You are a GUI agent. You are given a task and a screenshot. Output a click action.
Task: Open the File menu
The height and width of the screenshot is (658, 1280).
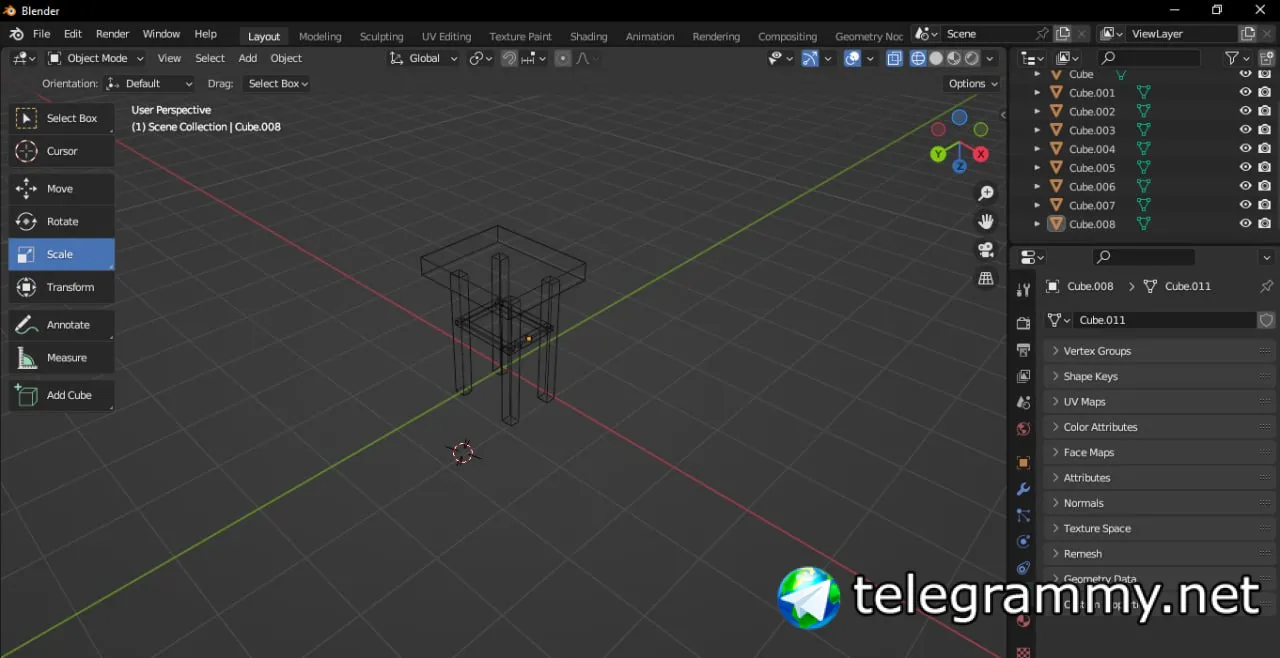[41, 34]
